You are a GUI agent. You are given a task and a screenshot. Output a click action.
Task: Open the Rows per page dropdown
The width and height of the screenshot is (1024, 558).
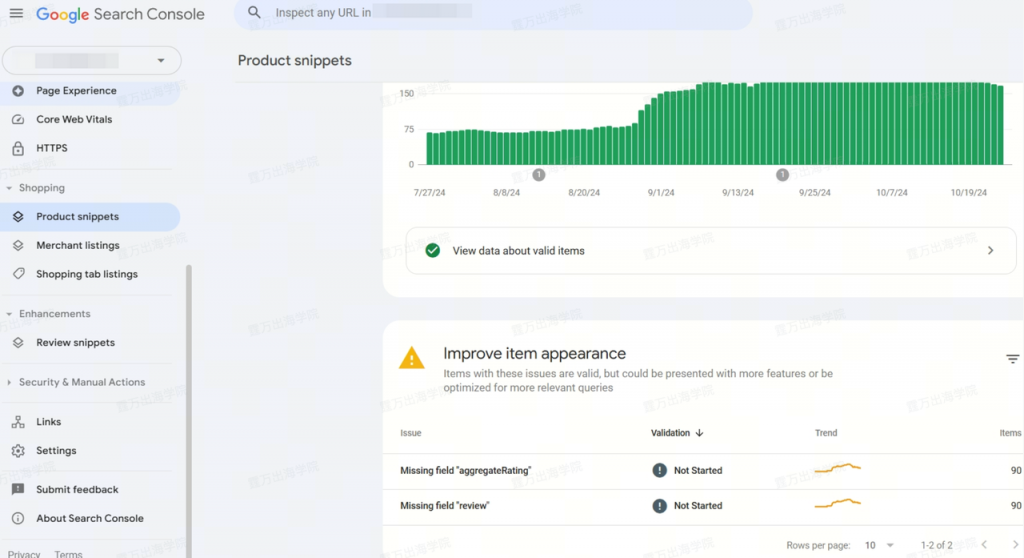[x=879, y=545]
